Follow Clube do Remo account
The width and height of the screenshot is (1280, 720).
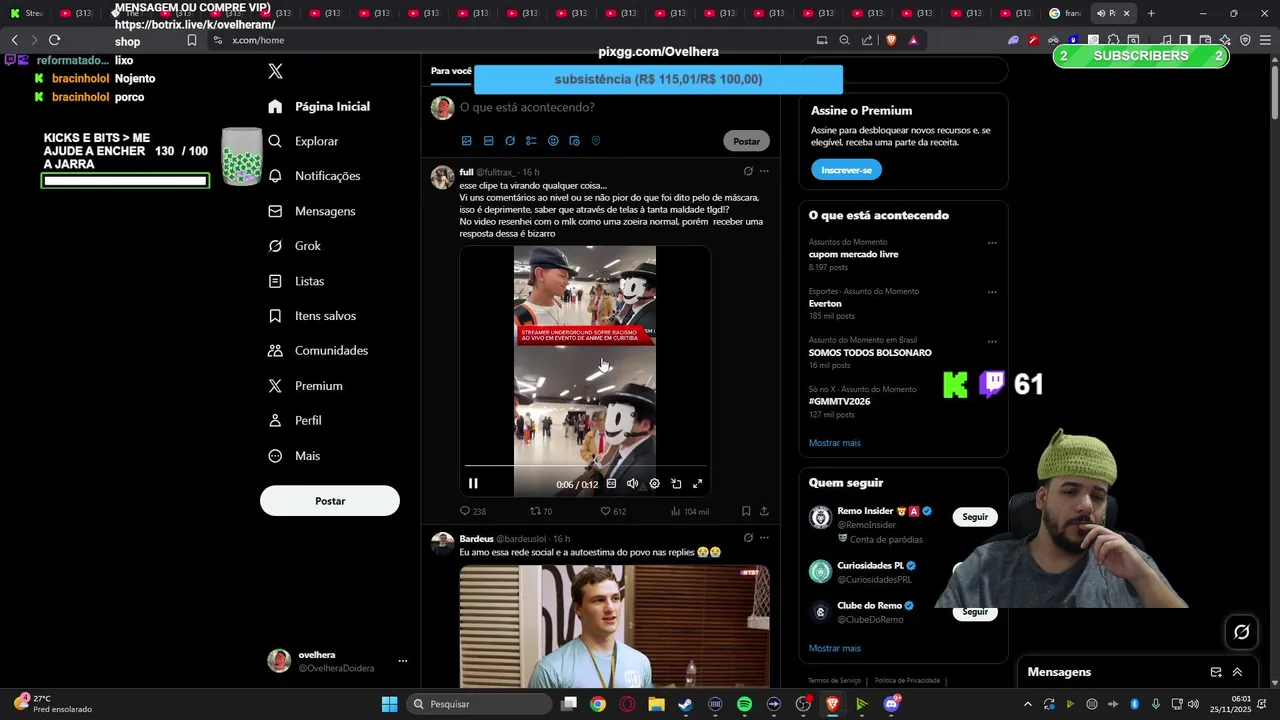tap(975, 612)
